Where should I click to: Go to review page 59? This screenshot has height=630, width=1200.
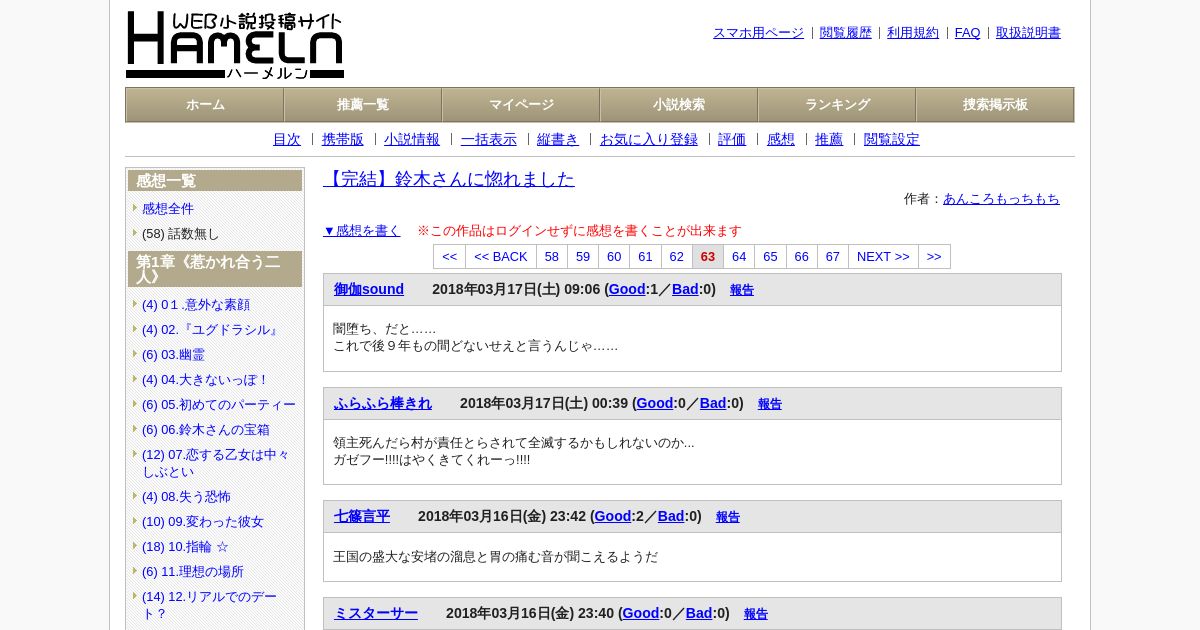[583, 257]
